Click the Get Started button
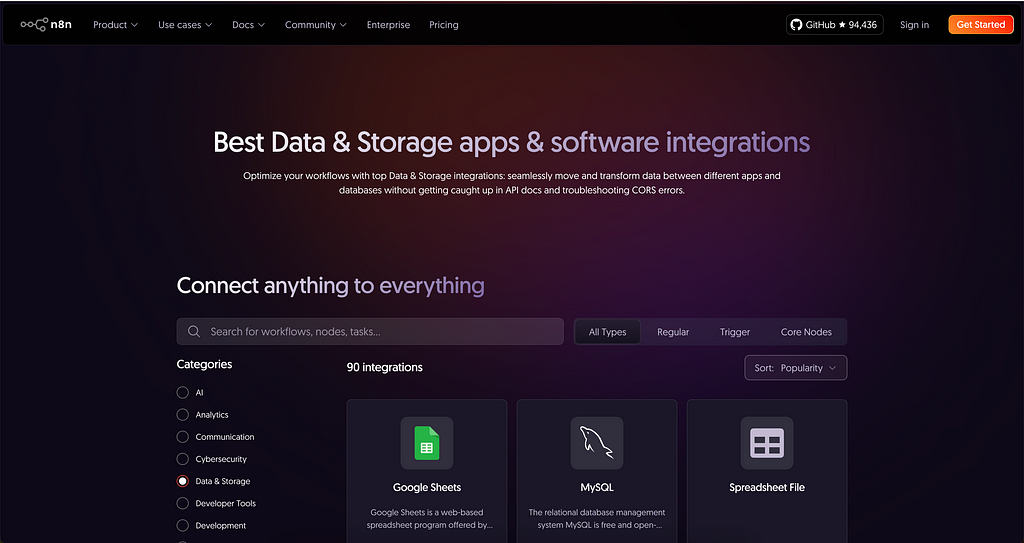The image size is (1024, 543). pyautogui.click(x=981, y=25)
